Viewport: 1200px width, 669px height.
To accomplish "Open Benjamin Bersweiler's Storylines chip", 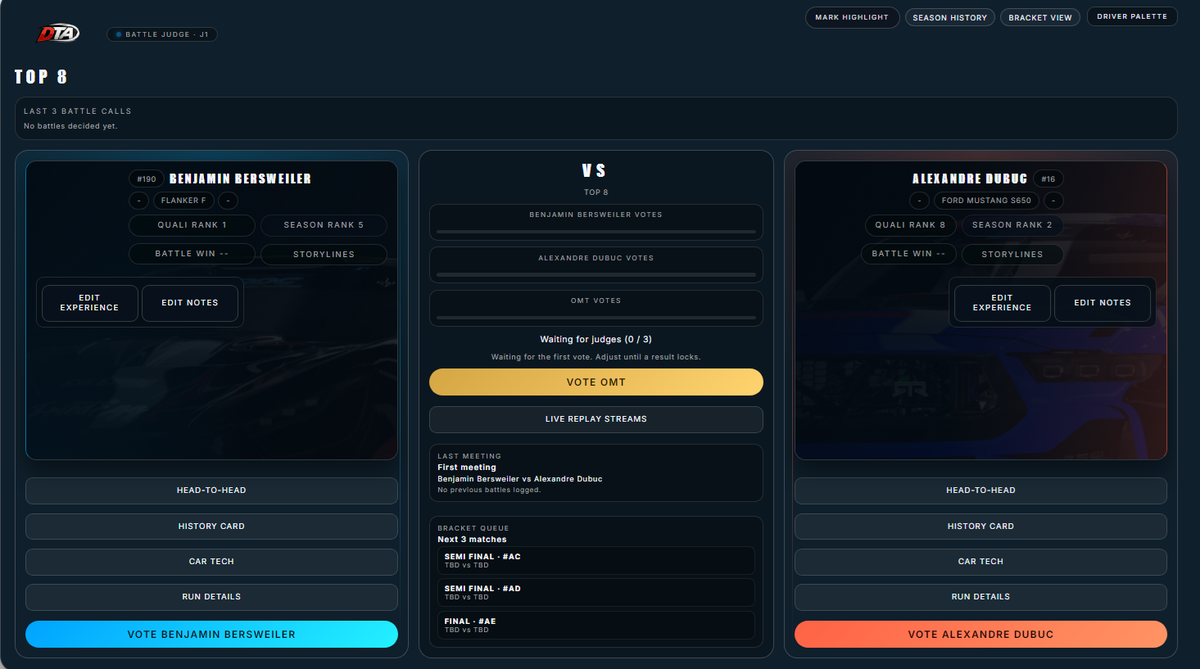I will click(323, 254).
